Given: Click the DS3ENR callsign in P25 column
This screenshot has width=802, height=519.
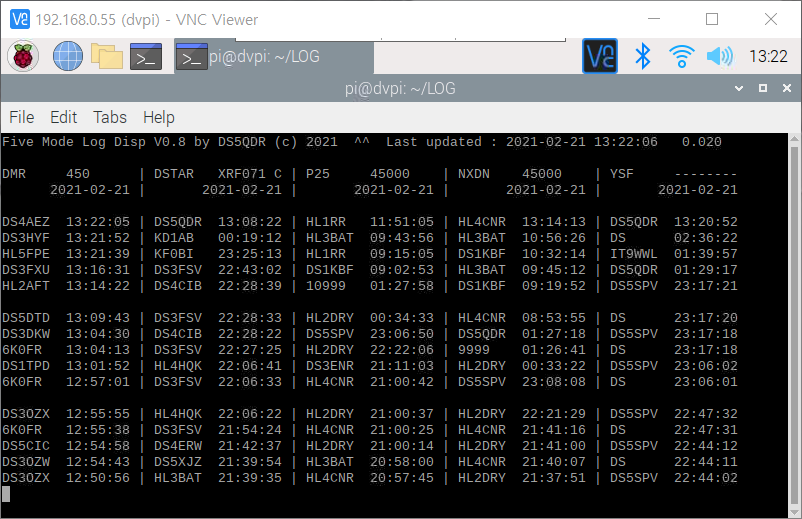Looking at the screenshot, I should (x=329, y=366).
